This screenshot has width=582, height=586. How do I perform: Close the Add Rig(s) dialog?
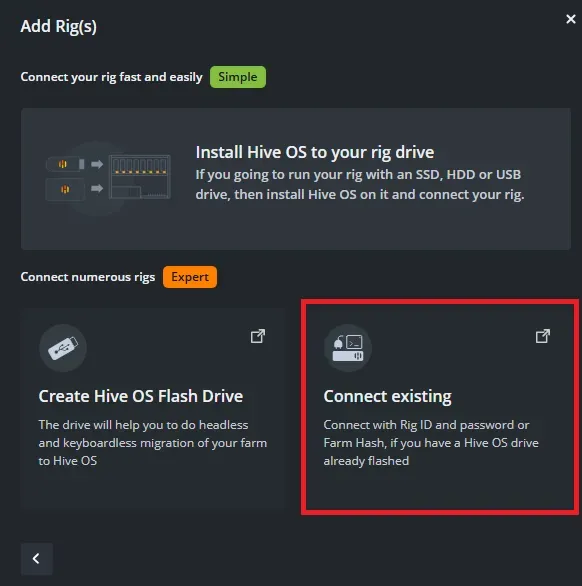[x=570, y=19]
